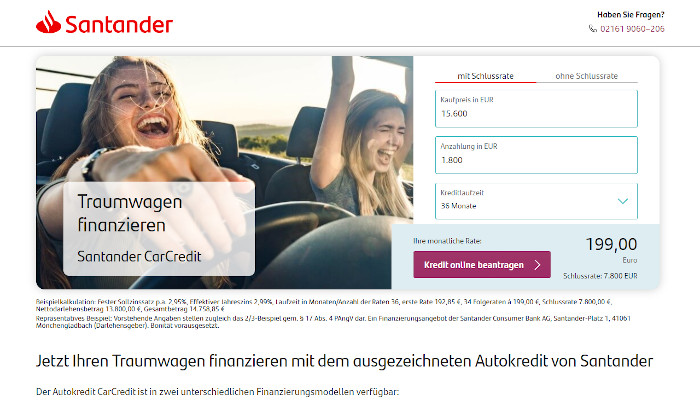Click the monthly rate 199,00 value
This screenshot has height=406, width=700.
(611, 244)
